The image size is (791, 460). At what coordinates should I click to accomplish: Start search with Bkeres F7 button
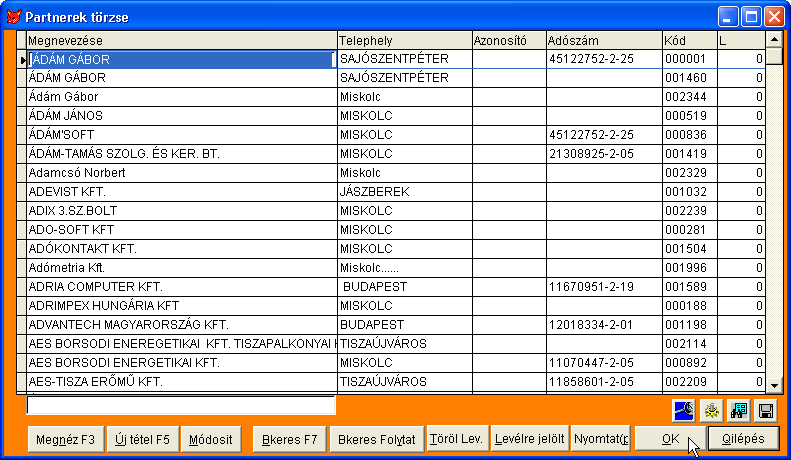pos(290,439)
